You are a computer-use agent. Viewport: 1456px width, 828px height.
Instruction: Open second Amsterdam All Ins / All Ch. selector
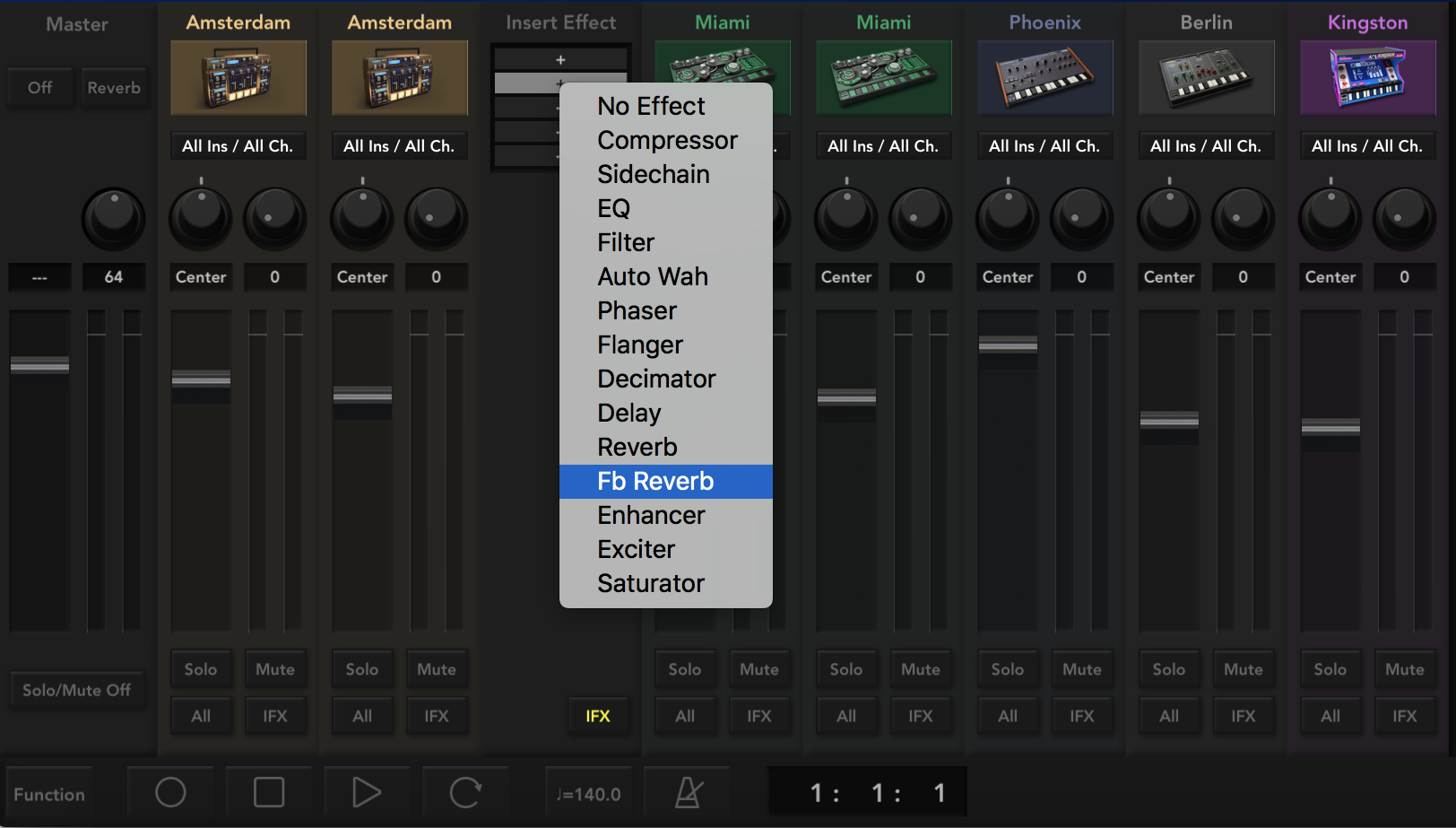399,146
